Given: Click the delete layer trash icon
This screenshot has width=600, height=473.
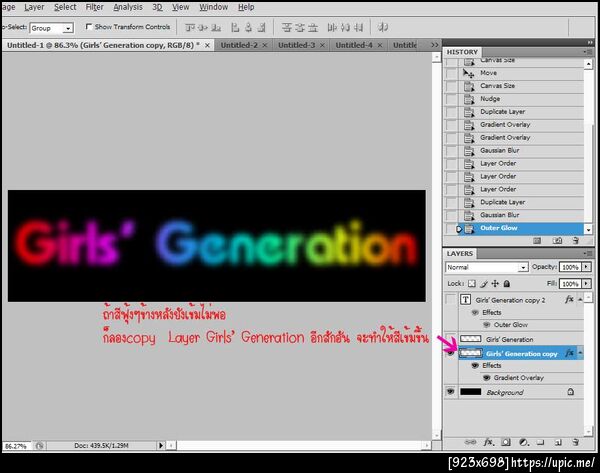Looking at the screenshot, I should 576,442.
